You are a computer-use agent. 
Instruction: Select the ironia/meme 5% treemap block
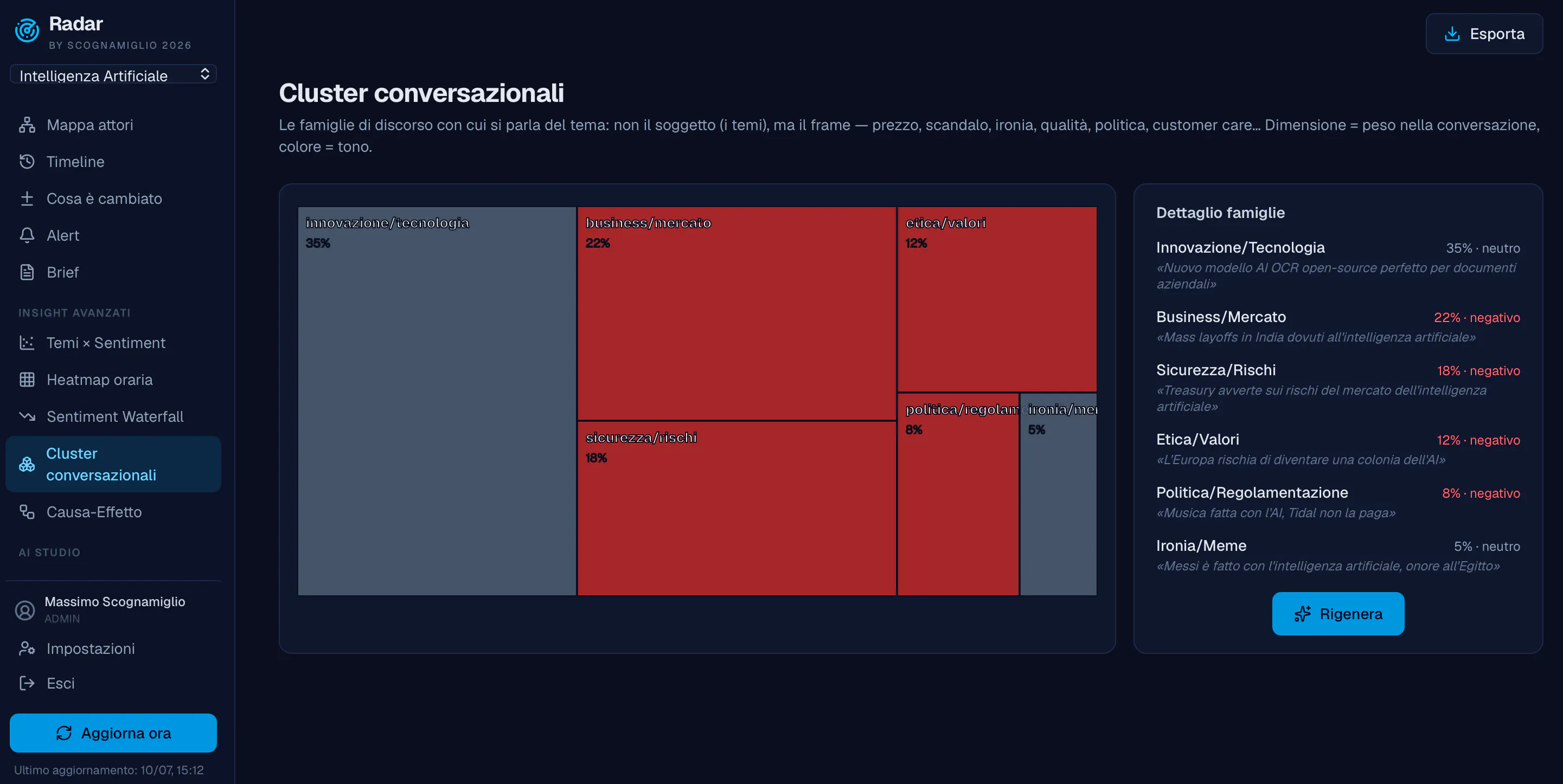click(x=1059, y=494)
